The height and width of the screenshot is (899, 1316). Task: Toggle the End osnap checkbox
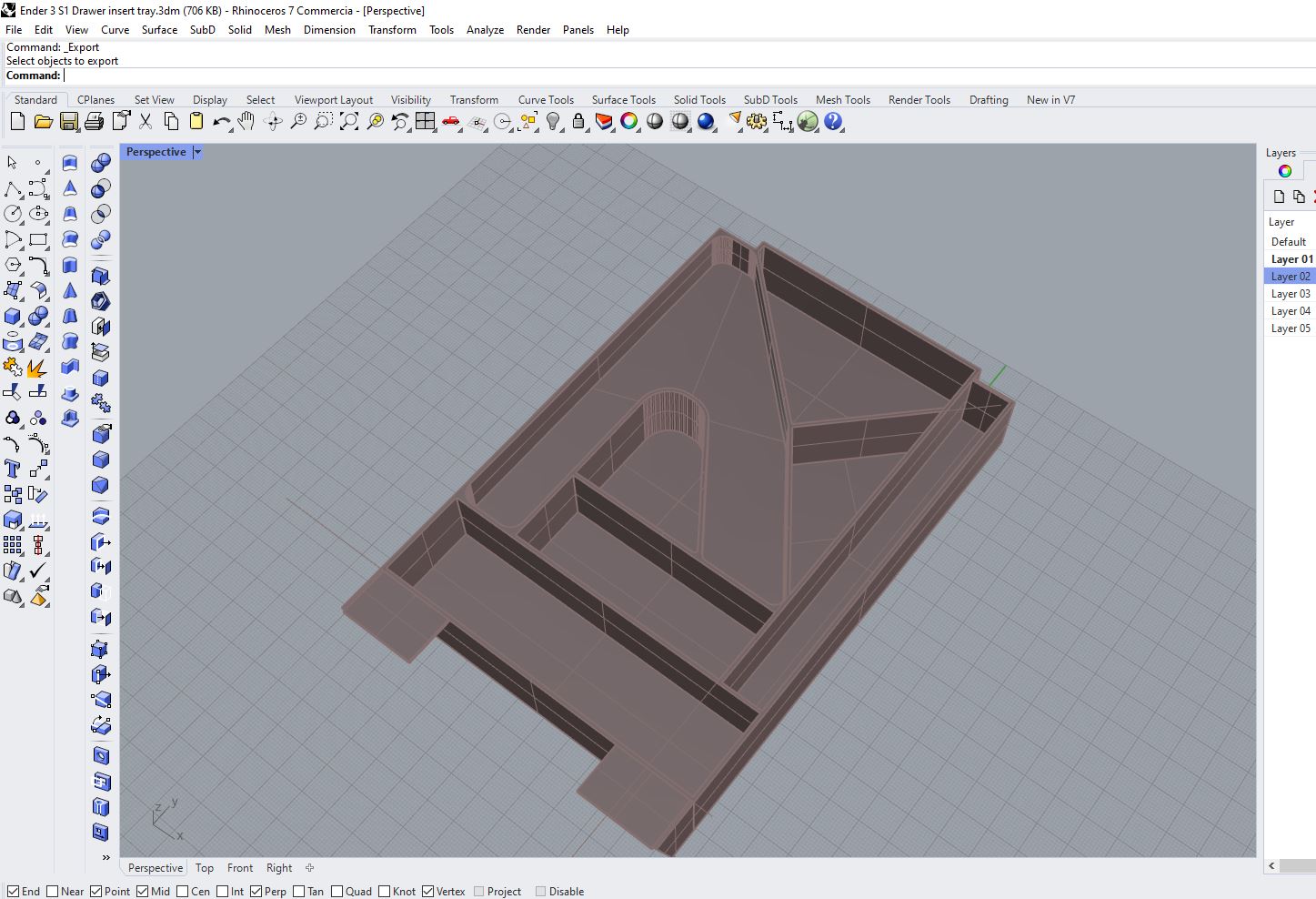tap(13, 891)
